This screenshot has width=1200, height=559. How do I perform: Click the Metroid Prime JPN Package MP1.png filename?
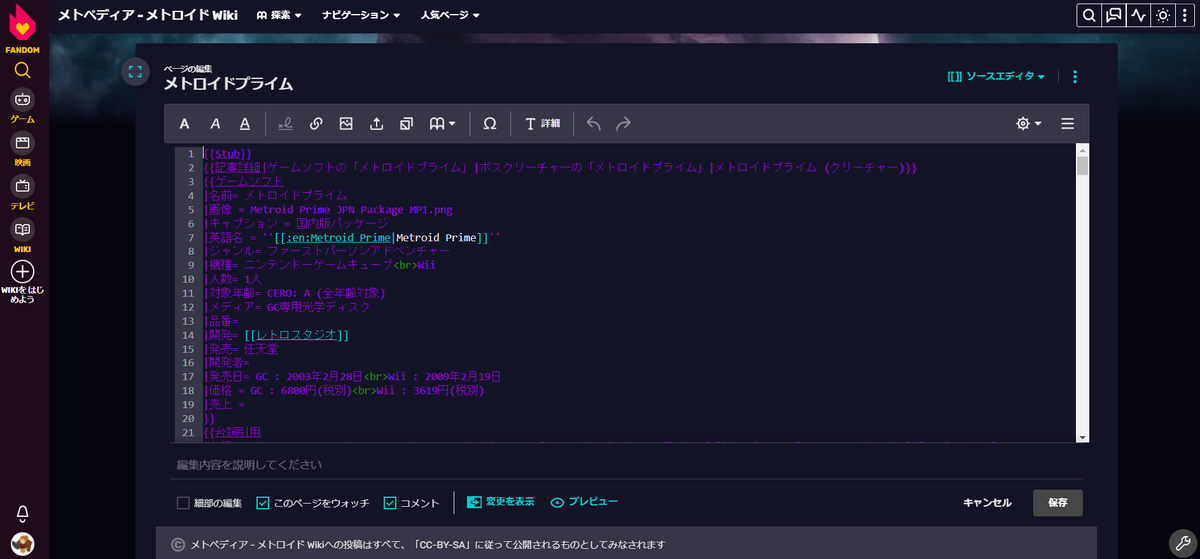(x=351, y=209)
